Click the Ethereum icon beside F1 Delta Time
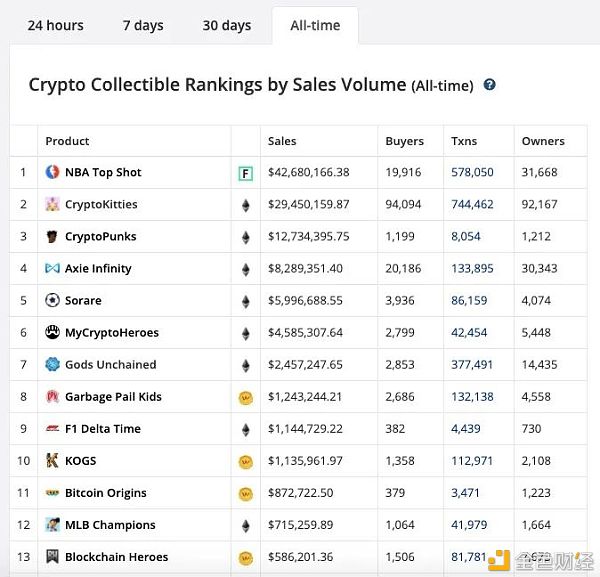The image size is (600, 577). (245, 429)
